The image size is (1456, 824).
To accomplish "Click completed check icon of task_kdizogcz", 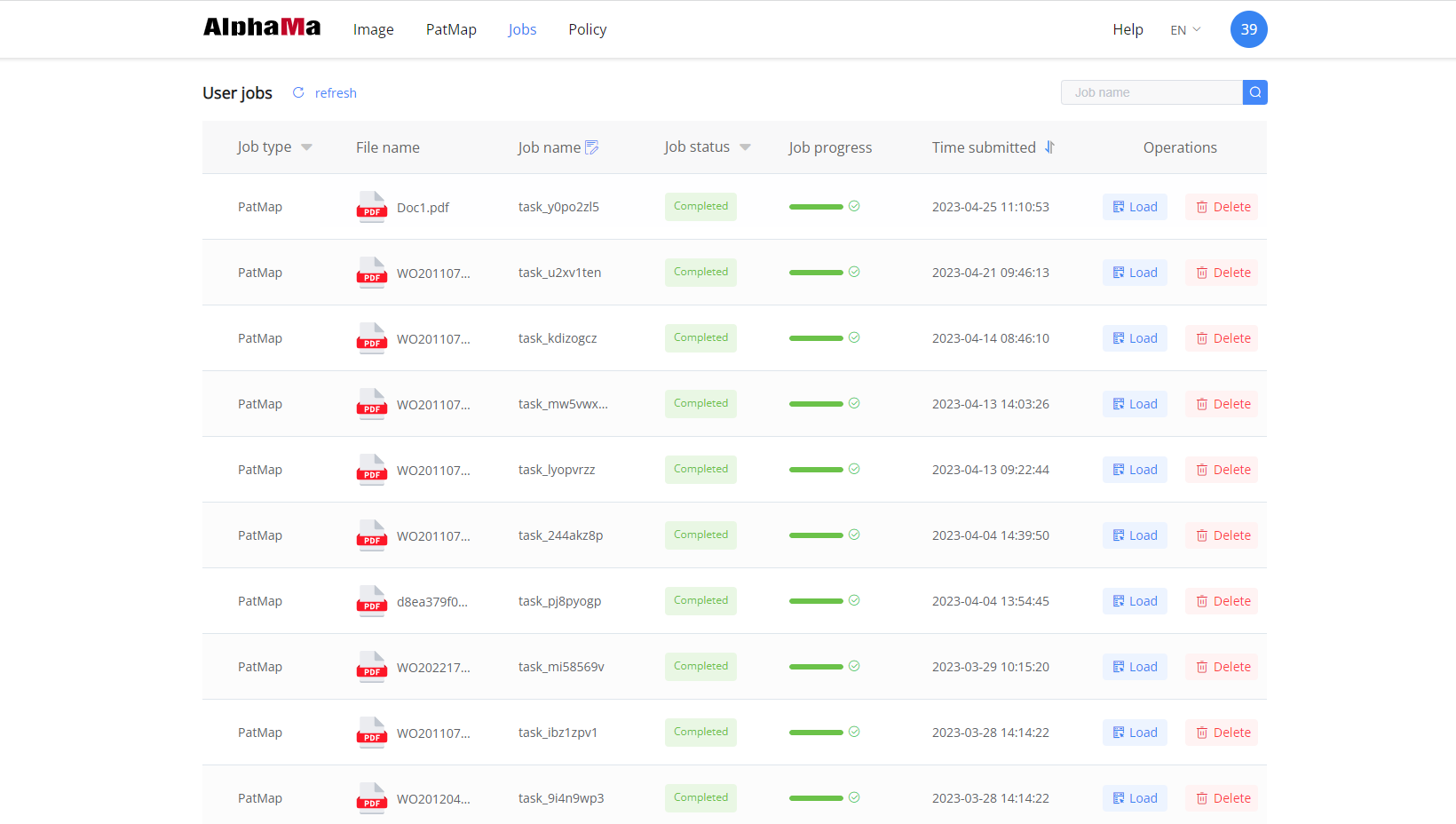I will [854, 337].
